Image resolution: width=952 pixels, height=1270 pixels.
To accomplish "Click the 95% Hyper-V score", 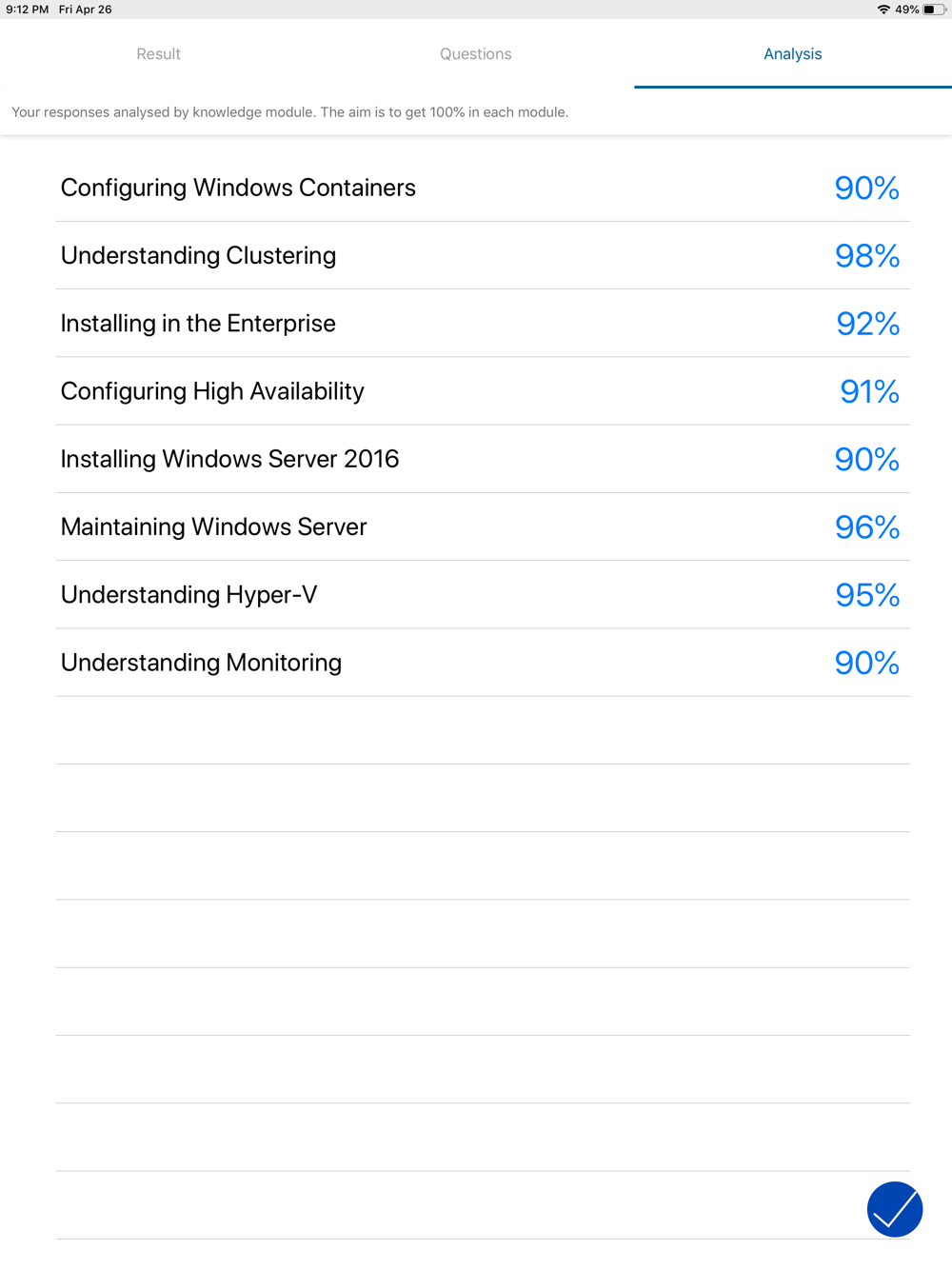I will [x=867, y=595].
